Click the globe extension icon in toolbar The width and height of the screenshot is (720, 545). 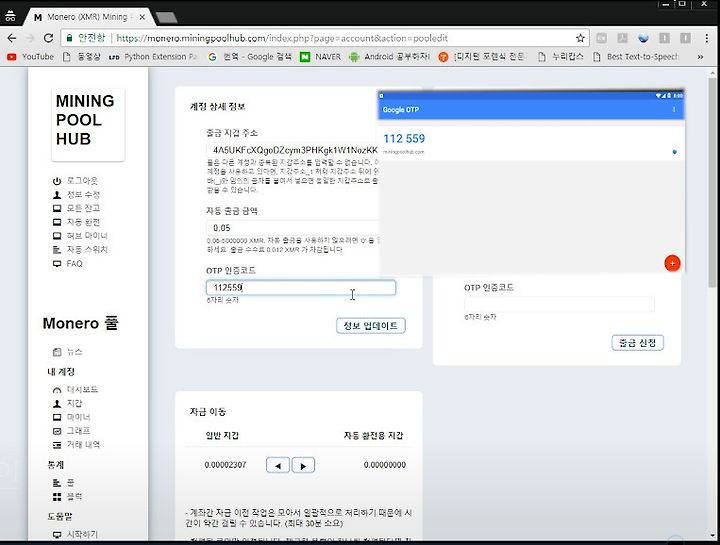click(x=643, y=38)
